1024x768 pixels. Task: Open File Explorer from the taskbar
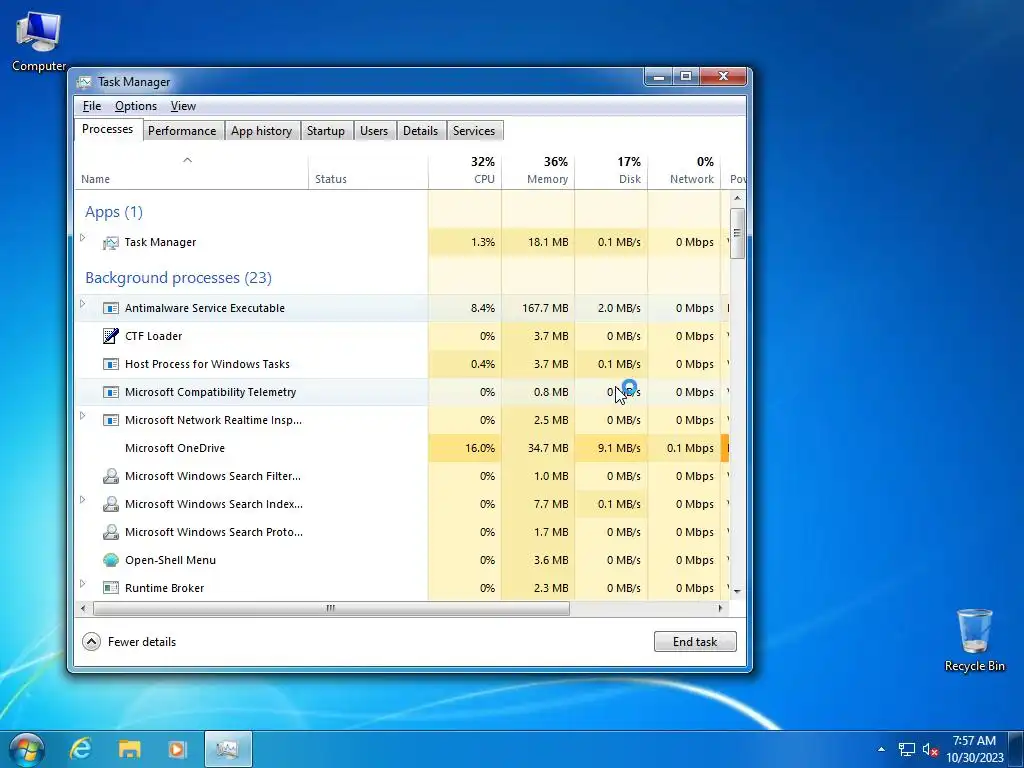[x=129, y=749]
